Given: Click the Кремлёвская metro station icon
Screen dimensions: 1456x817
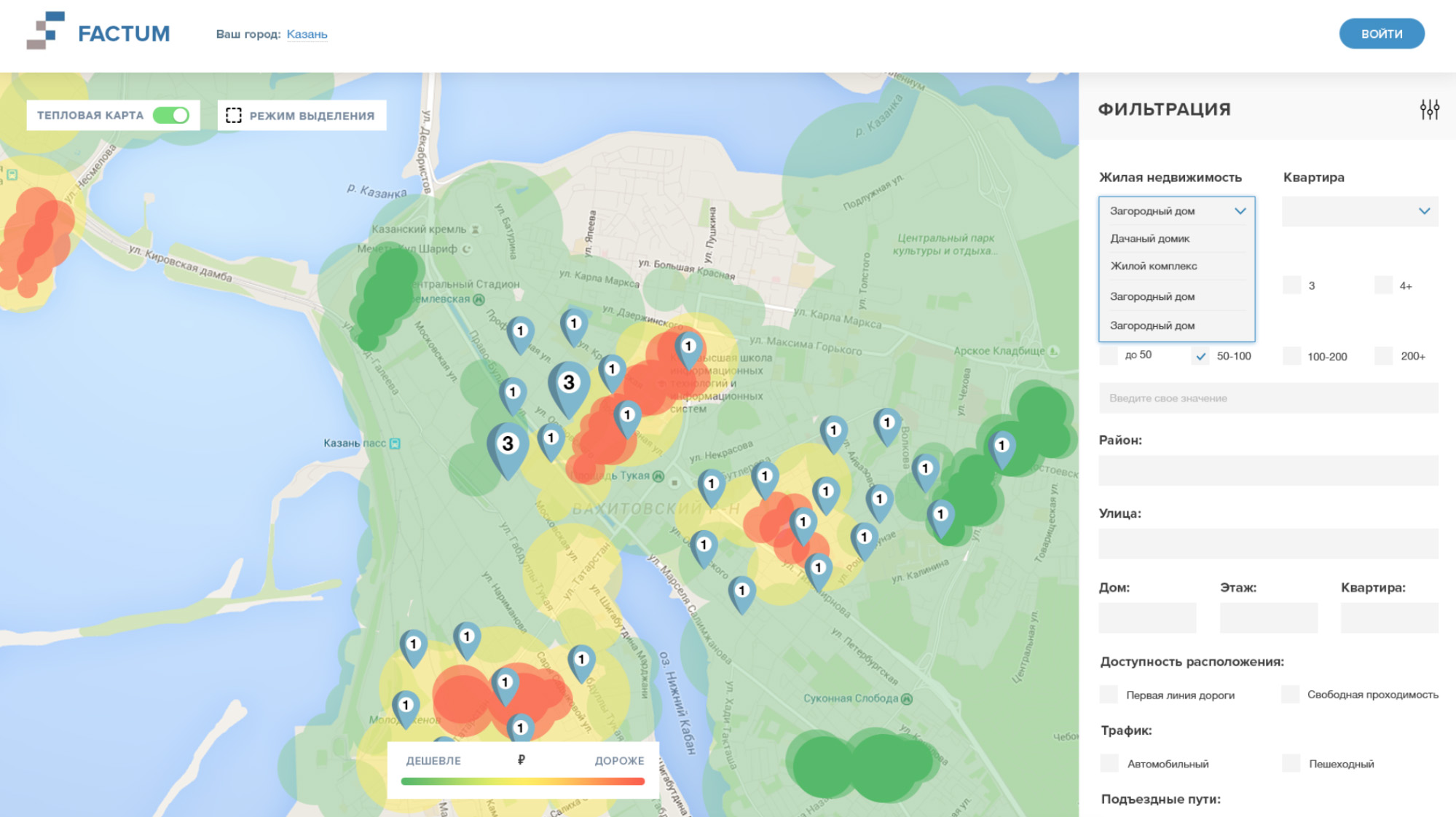Looking at the screenshot, I should (479, 299).
